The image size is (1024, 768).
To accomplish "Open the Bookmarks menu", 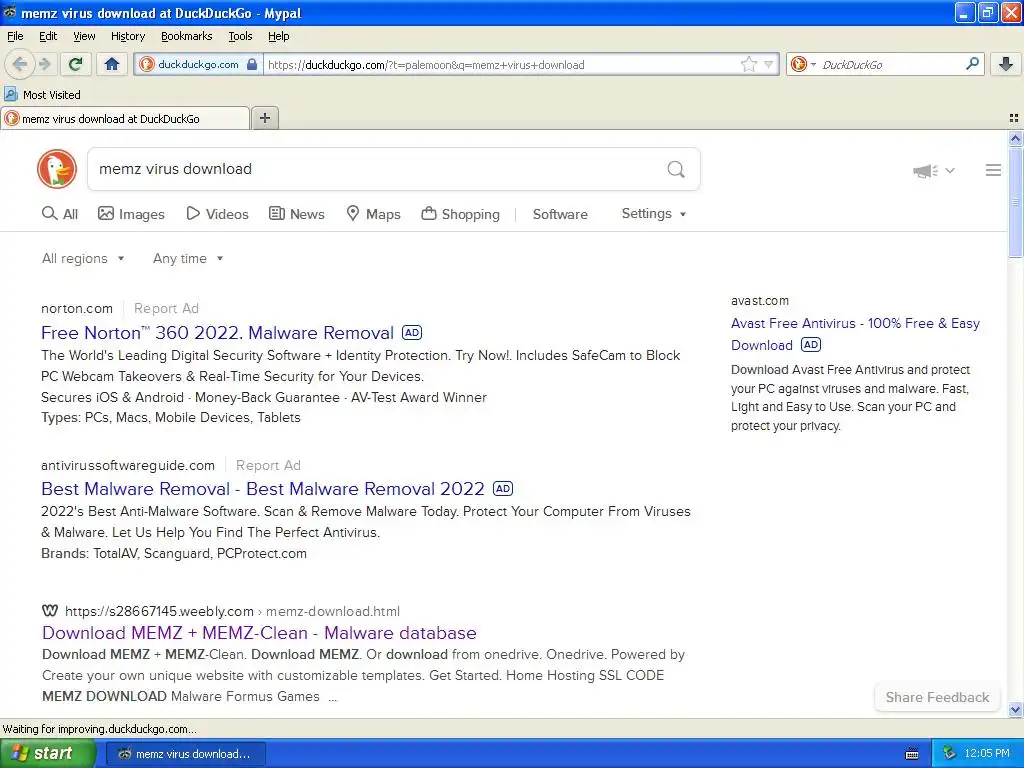I will [x=186, y=37].
